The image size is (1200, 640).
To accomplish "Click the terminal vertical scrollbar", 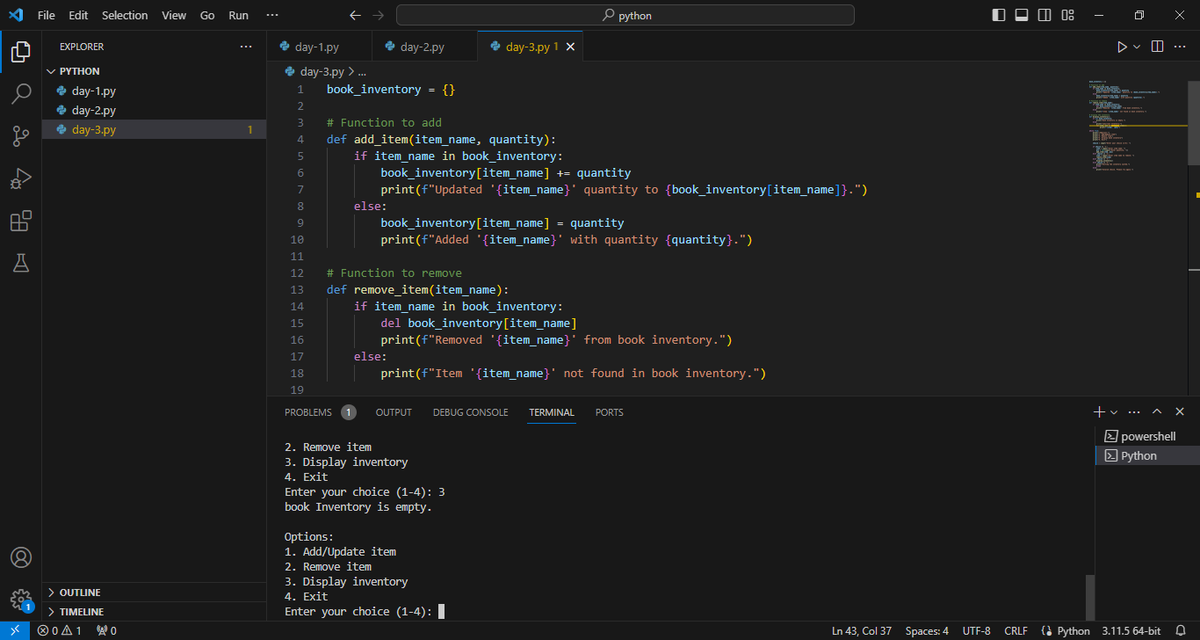I will point(1090,597).
